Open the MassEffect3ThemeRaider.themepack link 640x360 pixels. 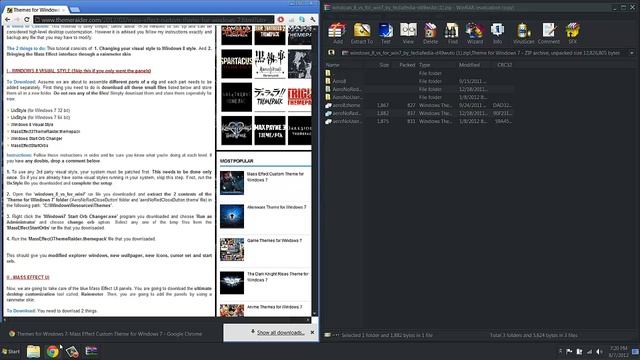click(x=45, y=131)
